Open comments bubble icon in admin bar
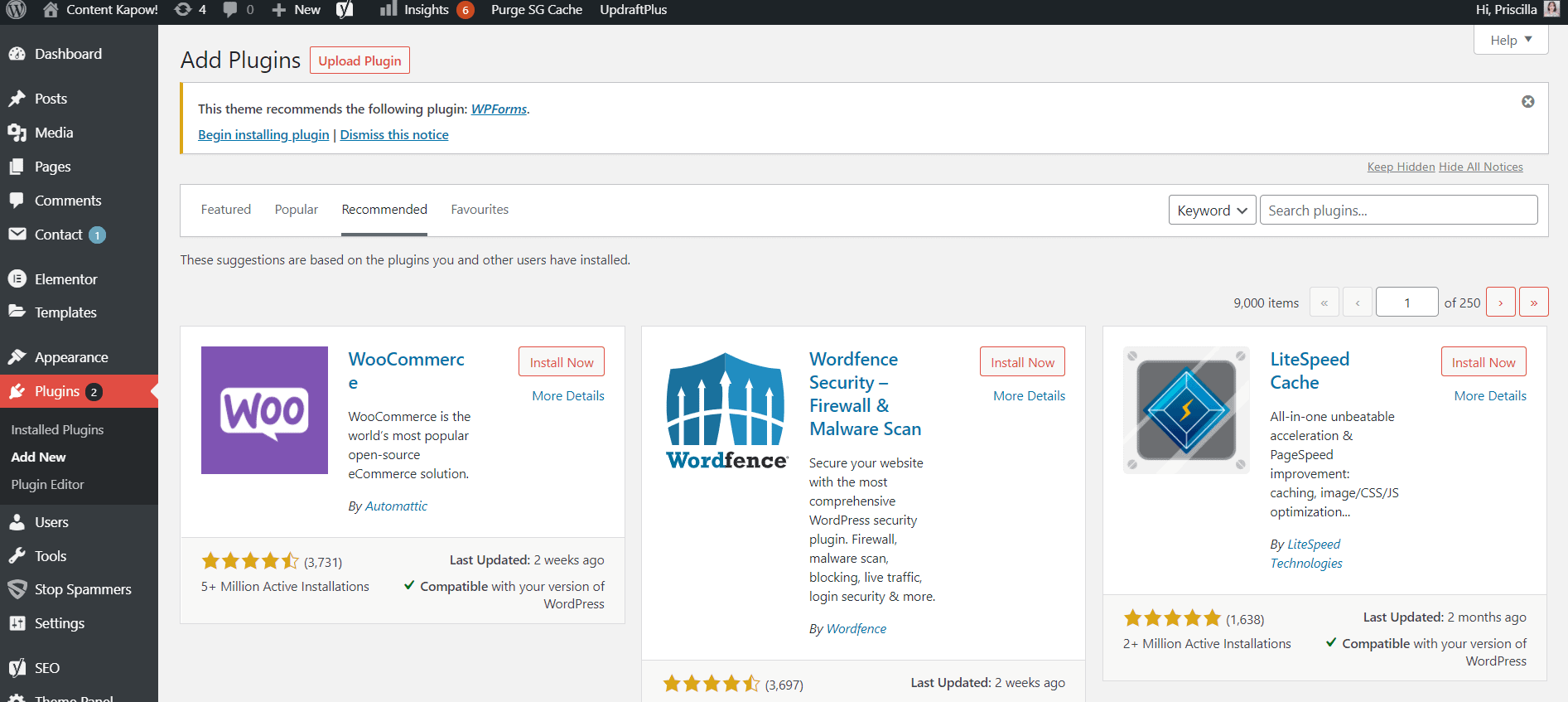This screenshot has width=1568, height=702. (230, 10)
